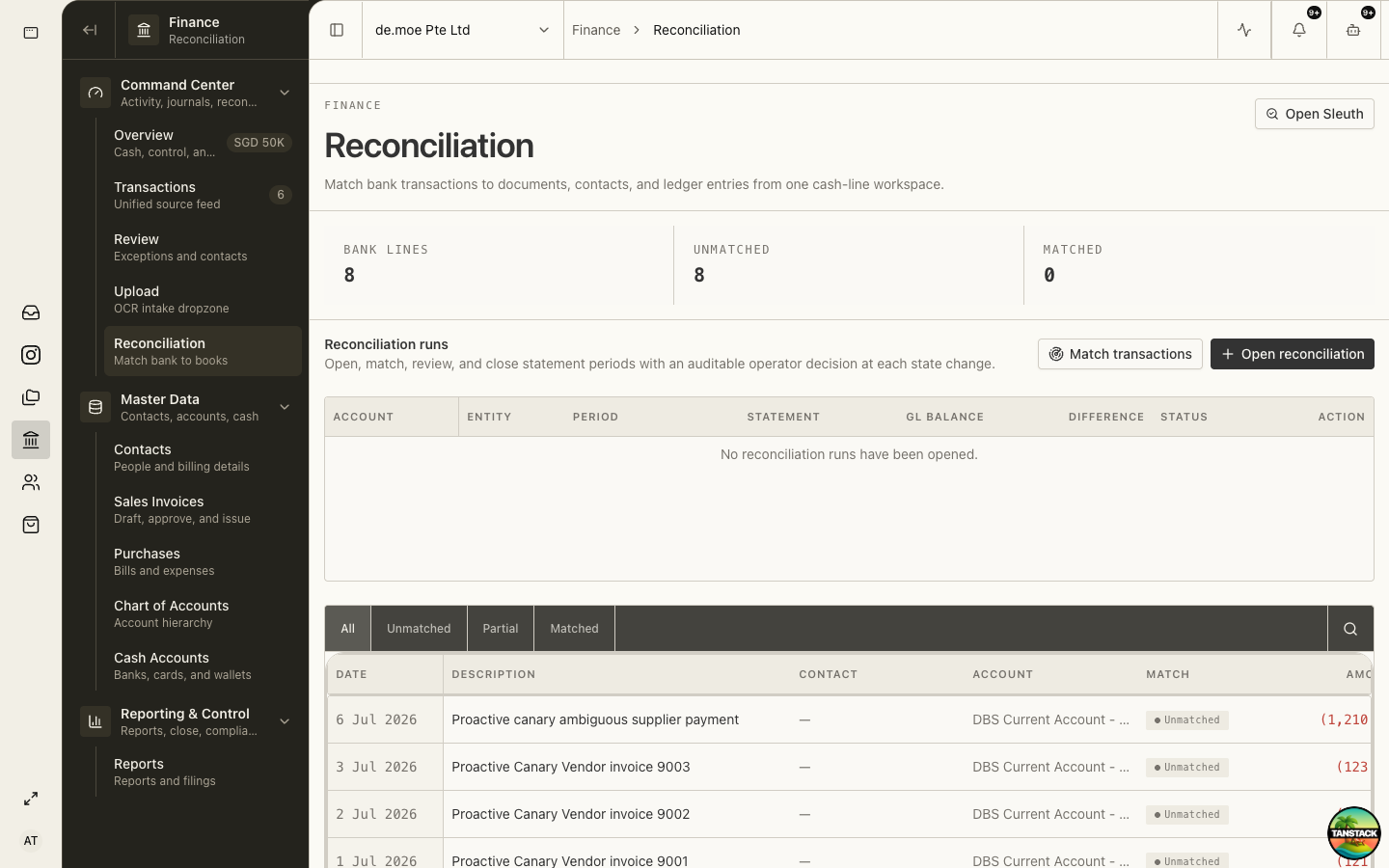
Task: Click the Match transactions button
Action: [x=1120, y=354]
